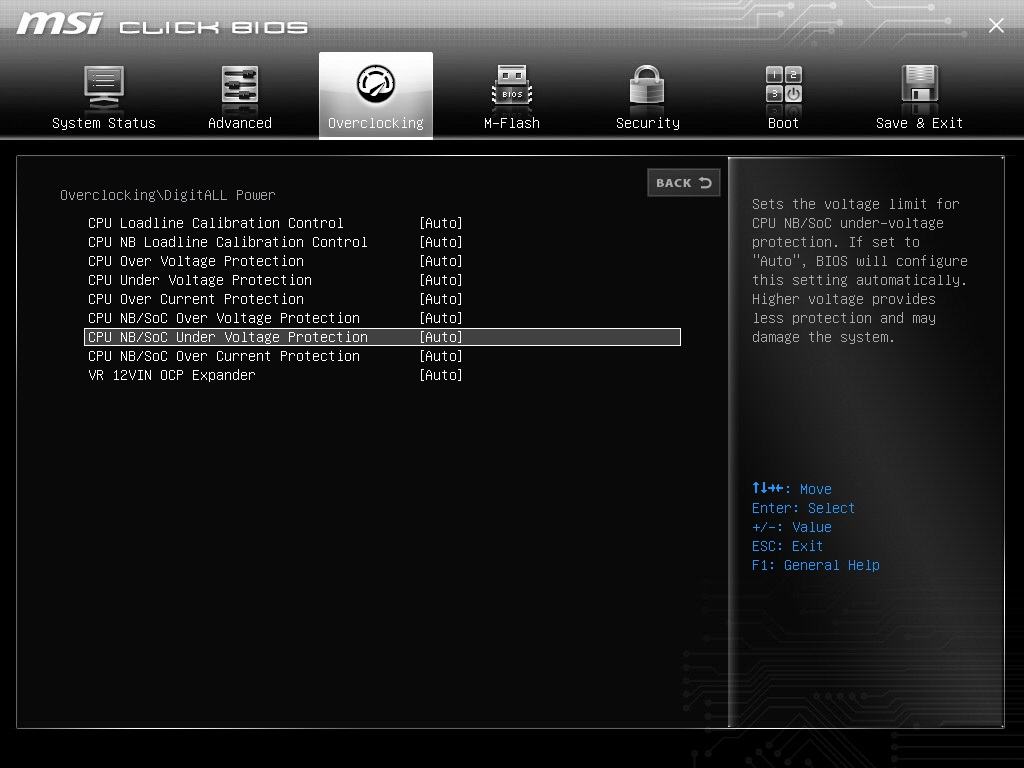Close the Click BIOS window
Viewport: 1024px width, 768px height.
[996, 25]
